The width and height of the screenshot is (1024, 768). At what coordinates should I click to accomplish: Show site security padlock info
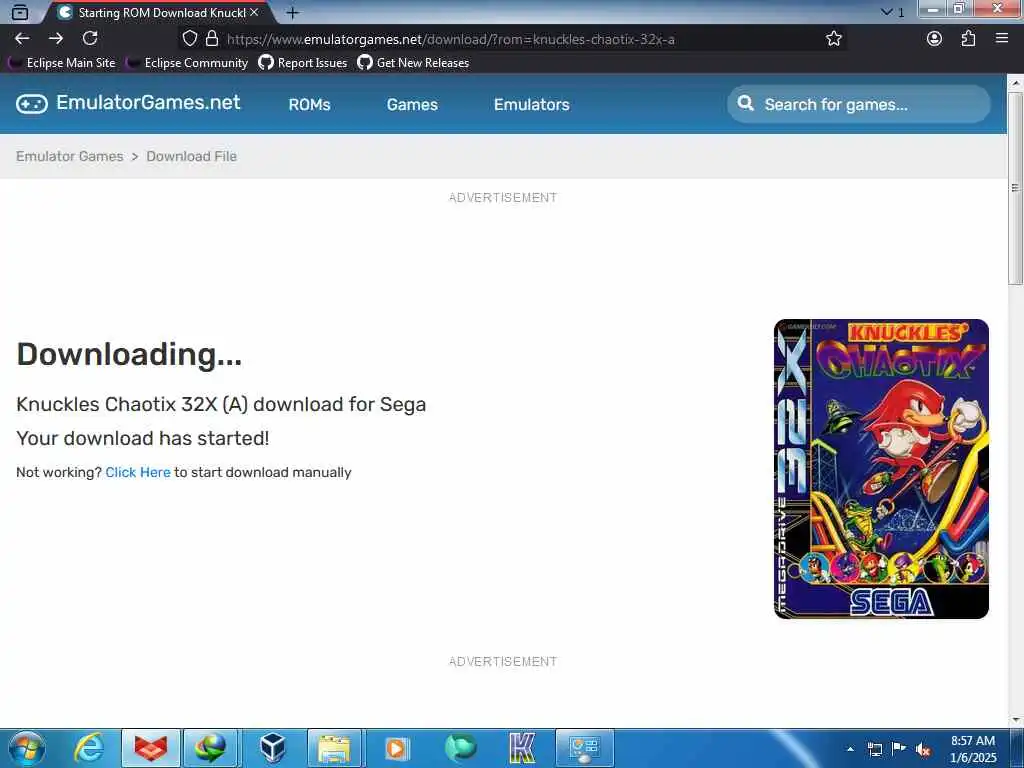pyautogui.click(x=212, y=39)
